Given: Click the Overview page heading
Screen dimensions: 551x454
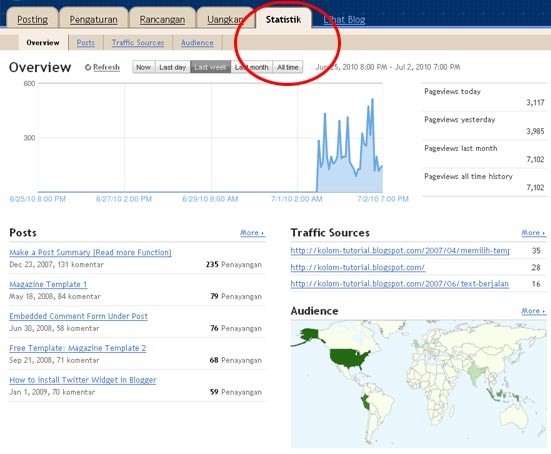Looking at the screenshot, I should pyautogui.click(x=40, y=67).
